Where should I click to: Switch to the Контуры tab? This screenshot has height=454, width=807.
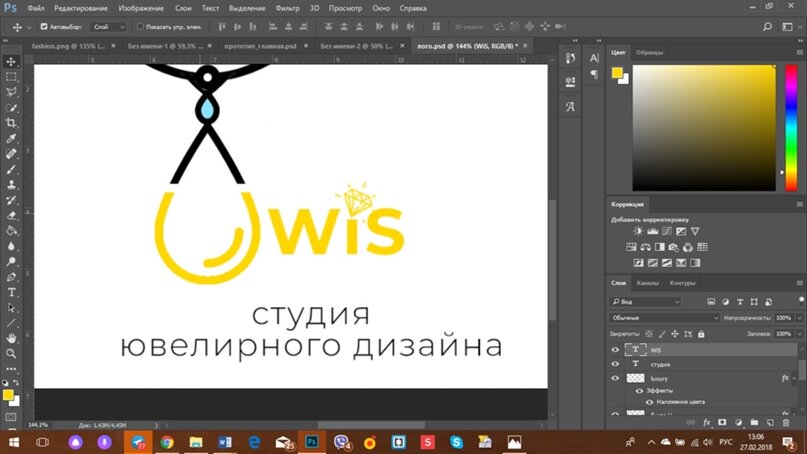pyautogui.click(x=682, y=283)
